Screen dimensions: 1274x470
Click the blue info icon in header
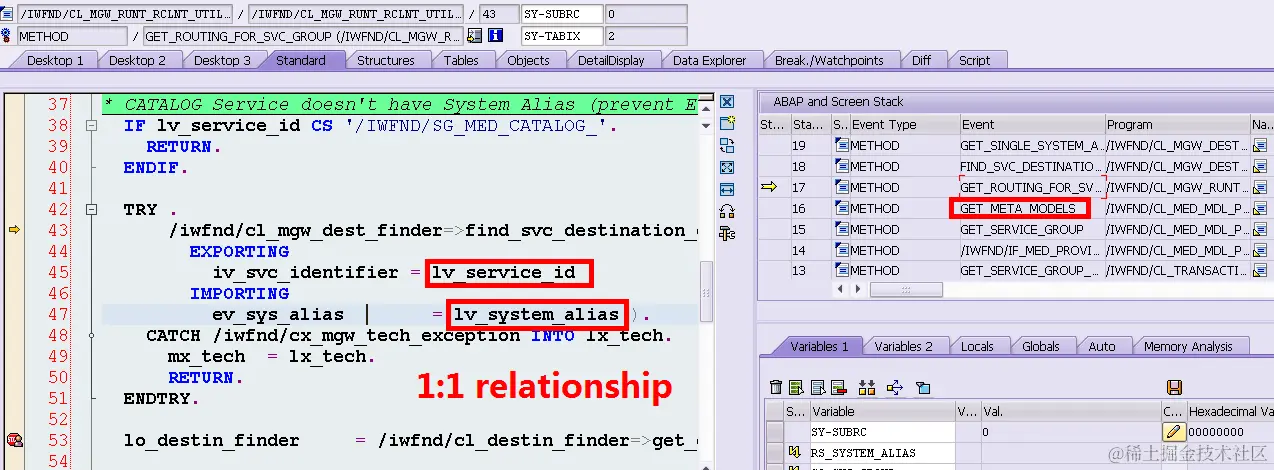pyautogui.click(x=494, y=36)
